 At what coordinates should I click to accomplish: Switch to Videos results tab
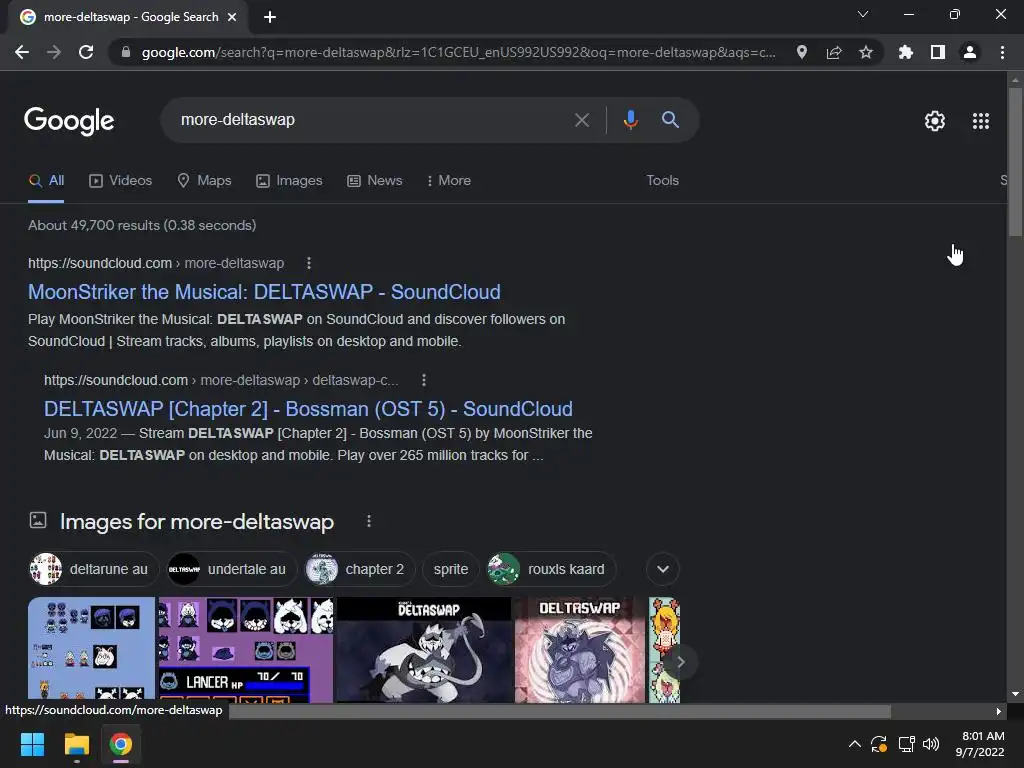[x=121, y=181]
